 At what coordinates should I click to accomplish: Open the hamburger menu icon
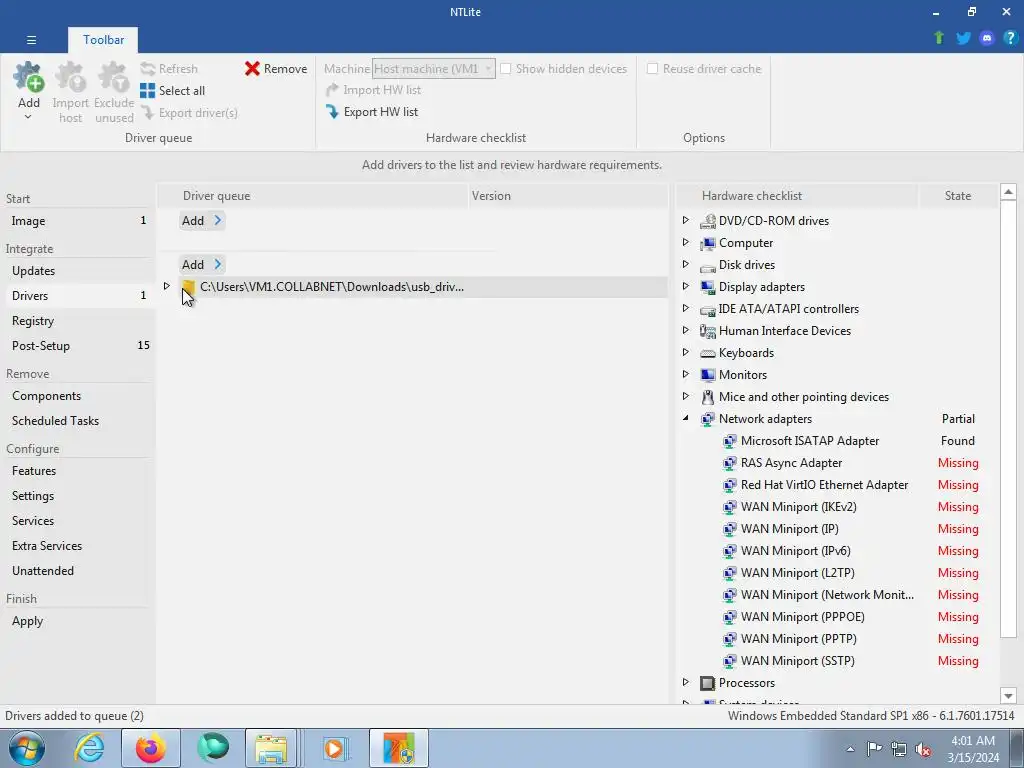point(31,40)
